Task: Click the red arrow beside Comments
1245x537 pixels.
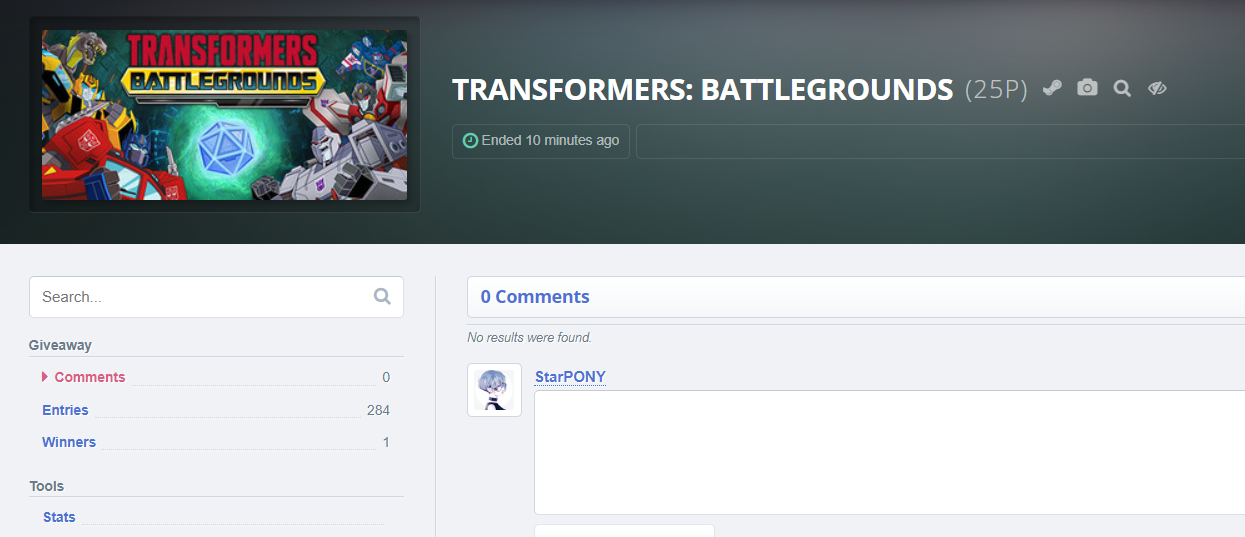Action: (45, 377)
